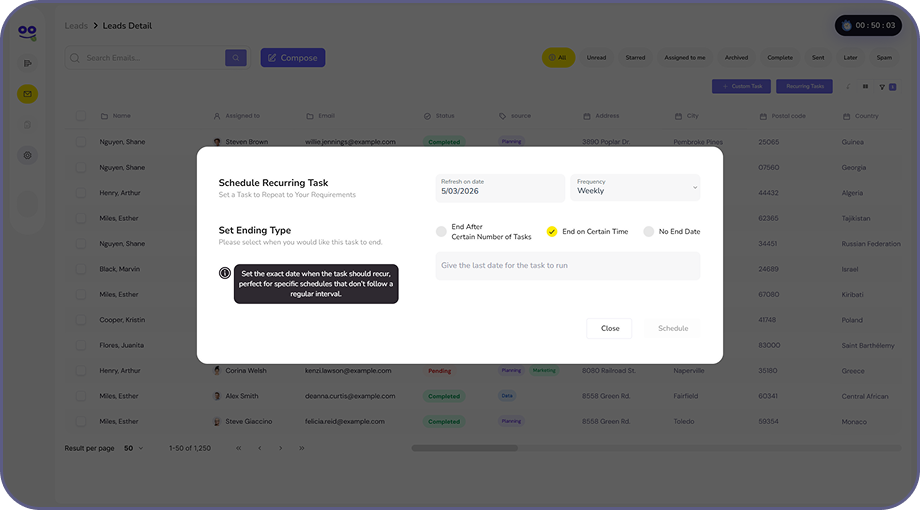The height and width of the screenshot is (510, 920).
Task: Click the last date input field
Action: [x=568, y=266]
